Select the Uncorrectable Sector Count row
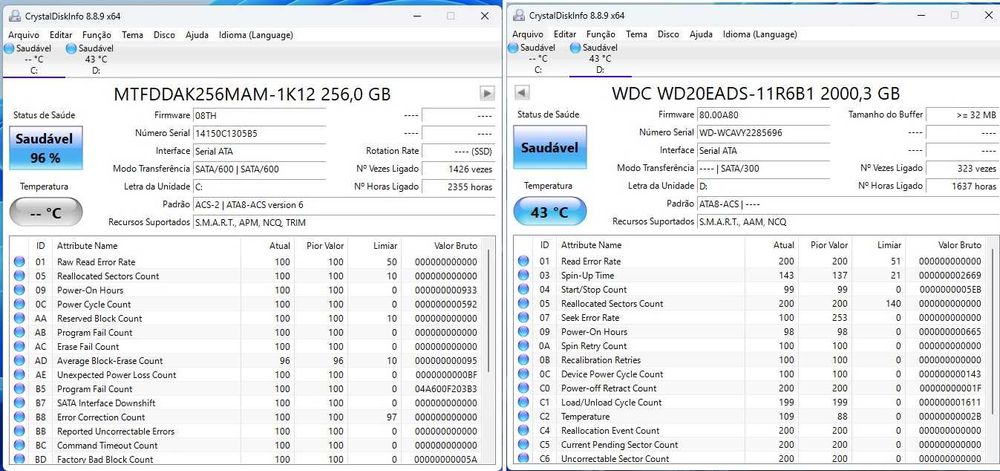Image resolution: width=1000 pixels, height=471 pixels. (x=750, y=458)
